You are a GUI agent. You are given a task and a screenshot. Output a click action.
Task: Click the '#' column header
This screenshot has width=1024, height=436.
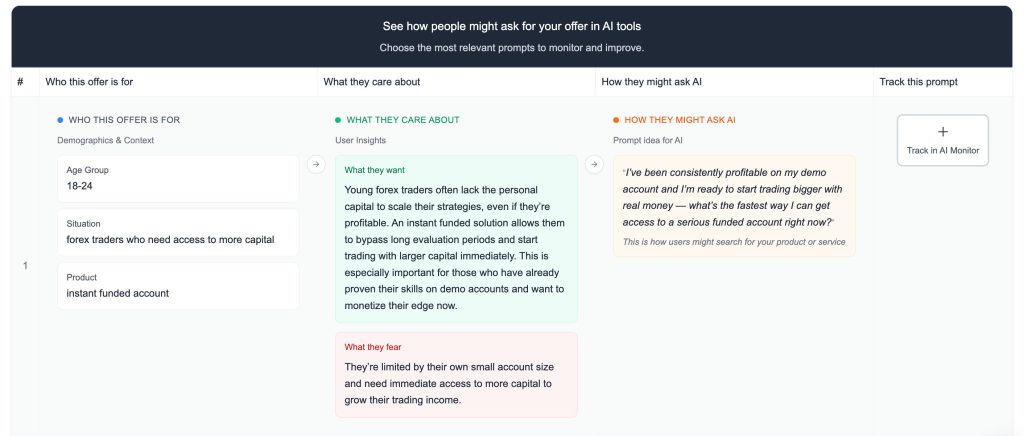coord(20,82)
